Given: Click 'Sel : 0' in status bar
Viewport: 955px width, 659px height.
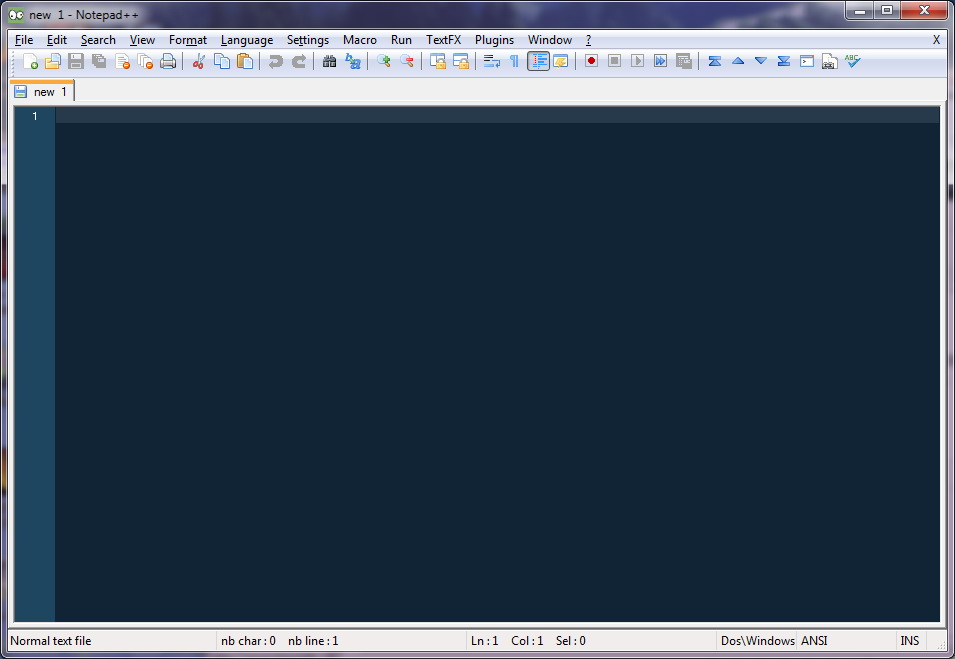Looking at the screenshot, I should 571,641.
